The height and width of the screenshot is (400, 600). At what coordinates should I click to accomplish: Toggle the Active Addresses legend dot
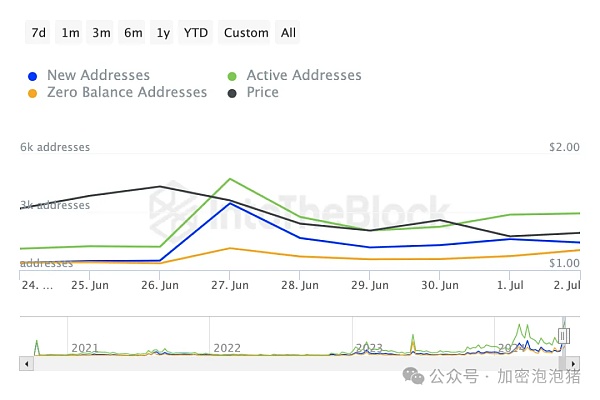click(x=233, y=75)
